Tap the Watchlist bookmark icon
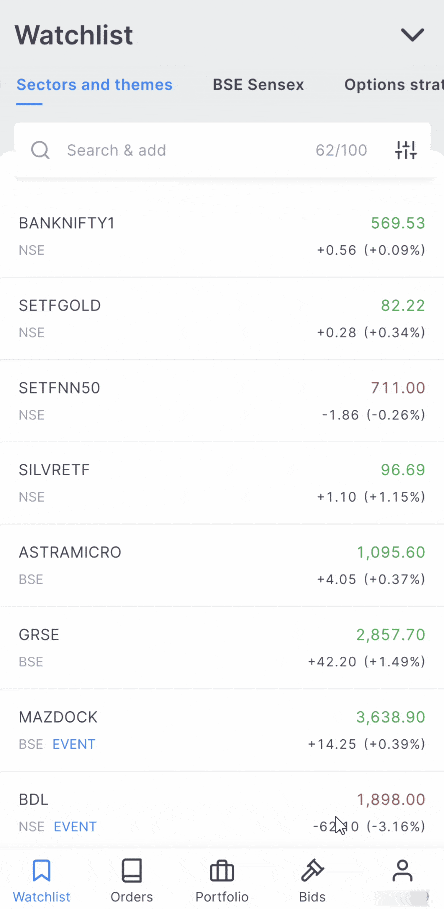 [x=42, y=871]
